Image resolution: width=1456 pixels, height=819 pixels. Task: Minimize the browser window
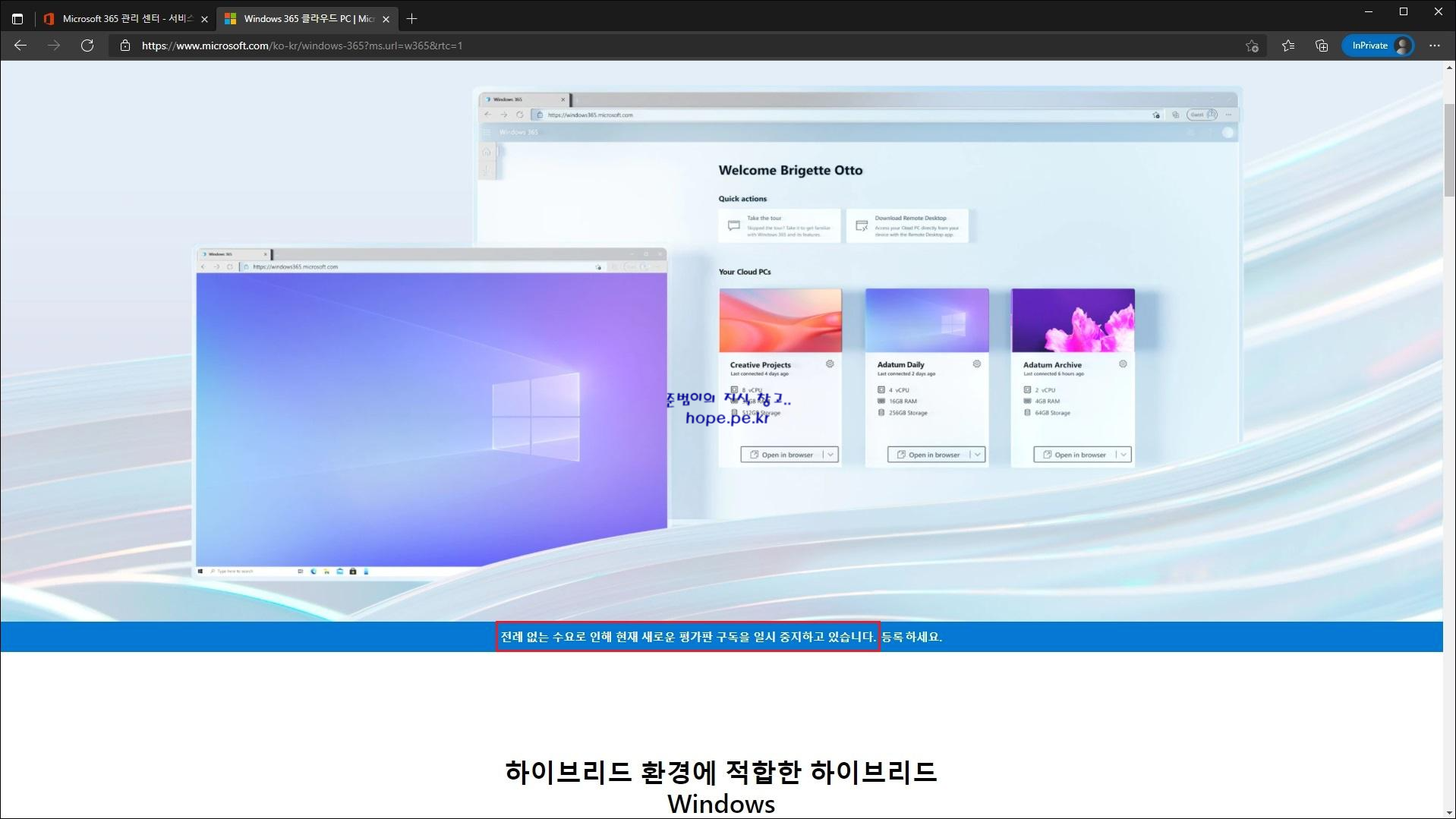pos(1369,11)
